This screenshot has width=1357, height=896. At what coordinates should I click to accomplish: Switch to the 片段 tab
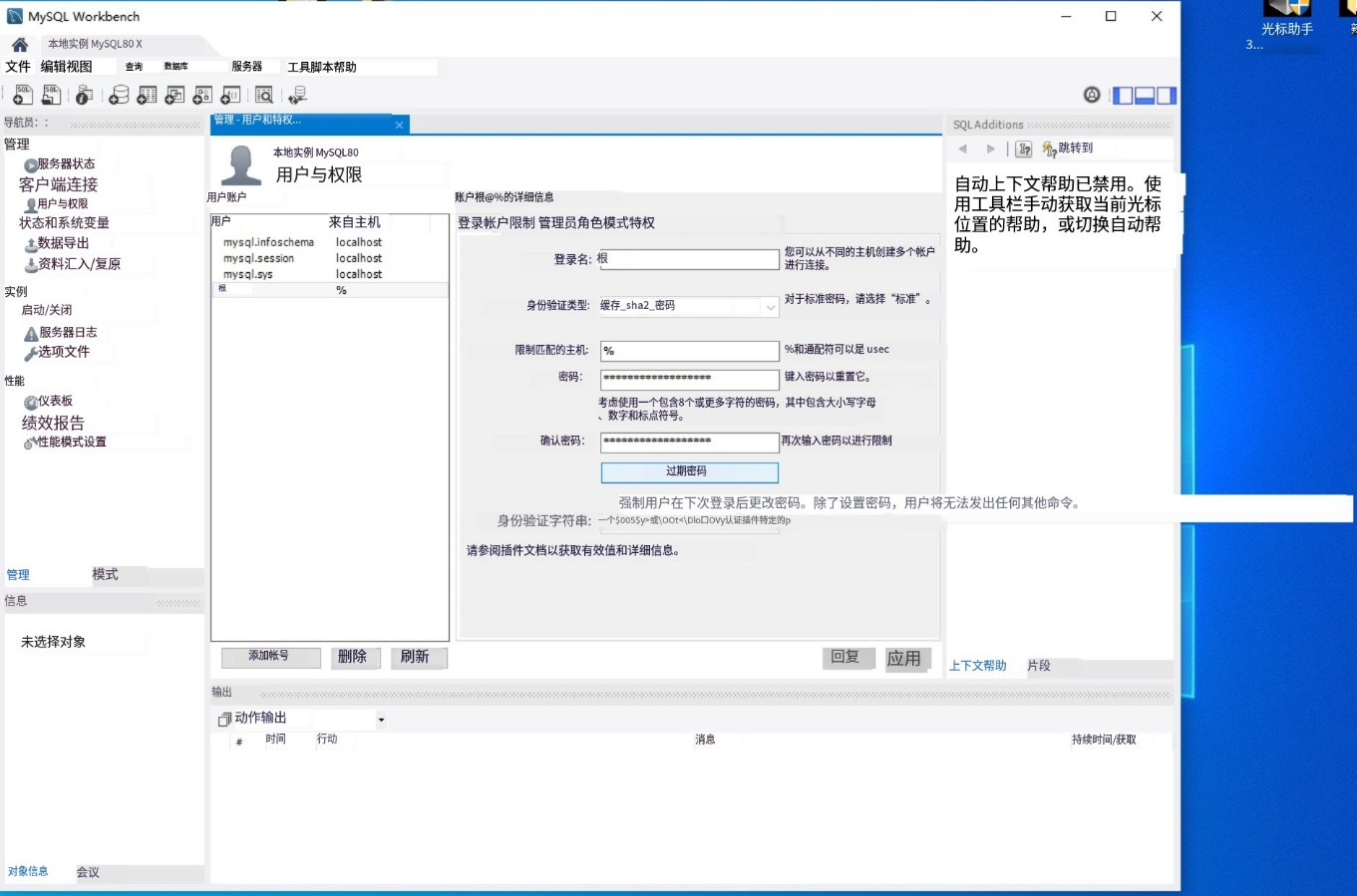pyautogui.click(x=1039, y=666)
